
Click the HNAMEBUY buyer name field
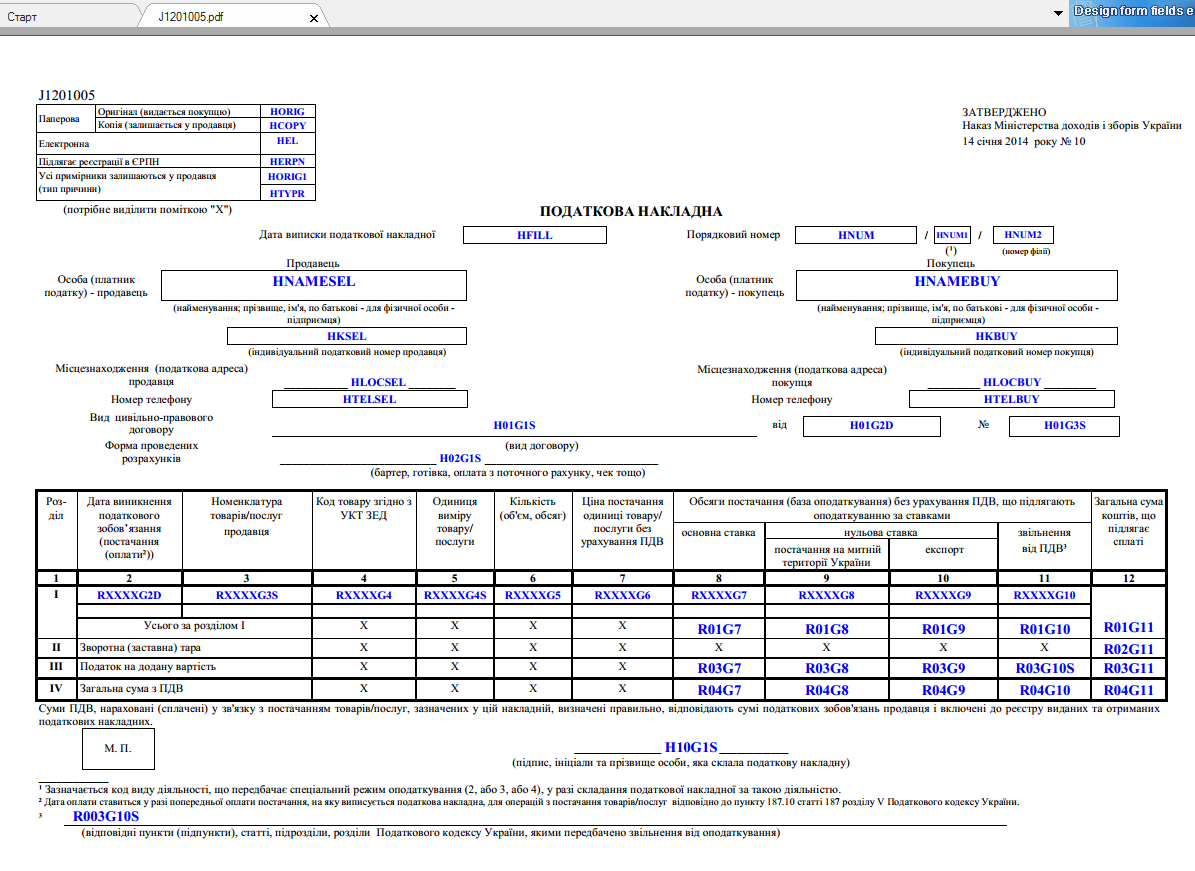956,283
